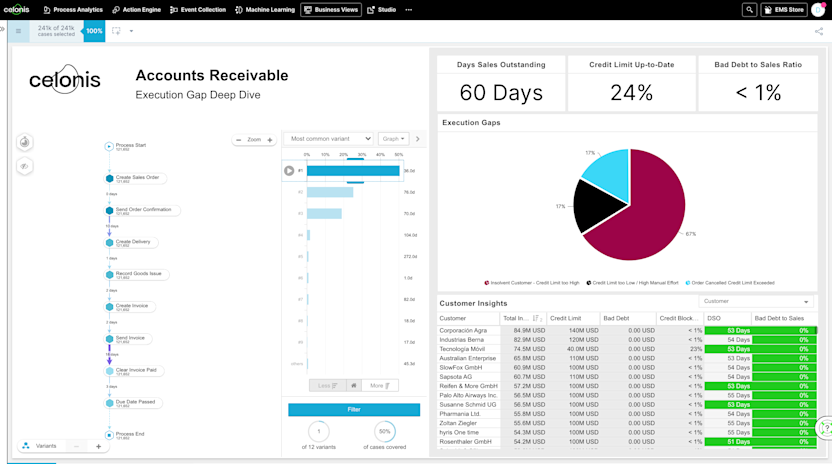Select the Create Sales Order activity
832x464 pixels.
click(x=136, y=178)
